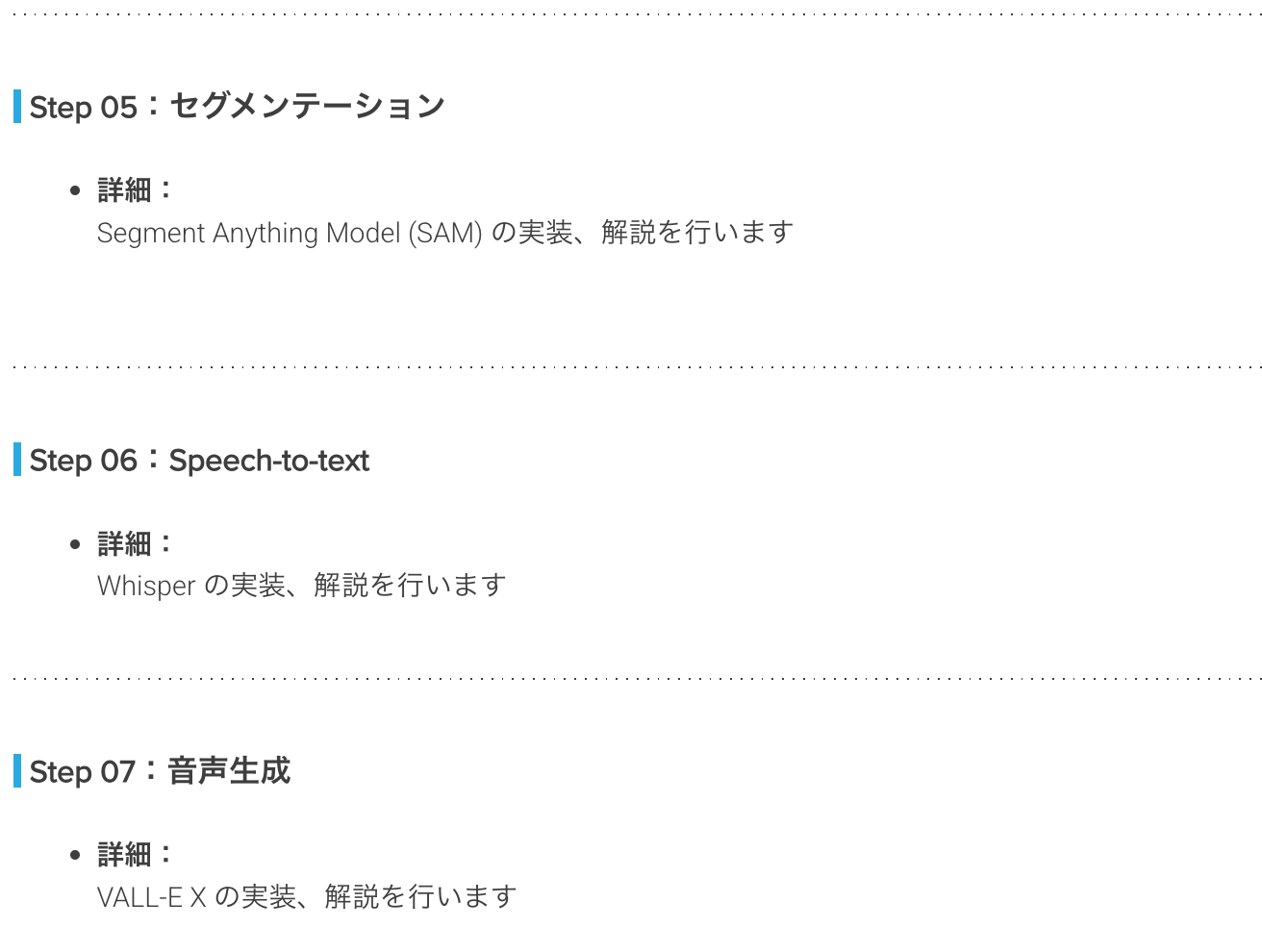Click the '詳細：' label under Step 05
The width and height of the screenshot is (1262, 952).
click(x=135, y=189)
